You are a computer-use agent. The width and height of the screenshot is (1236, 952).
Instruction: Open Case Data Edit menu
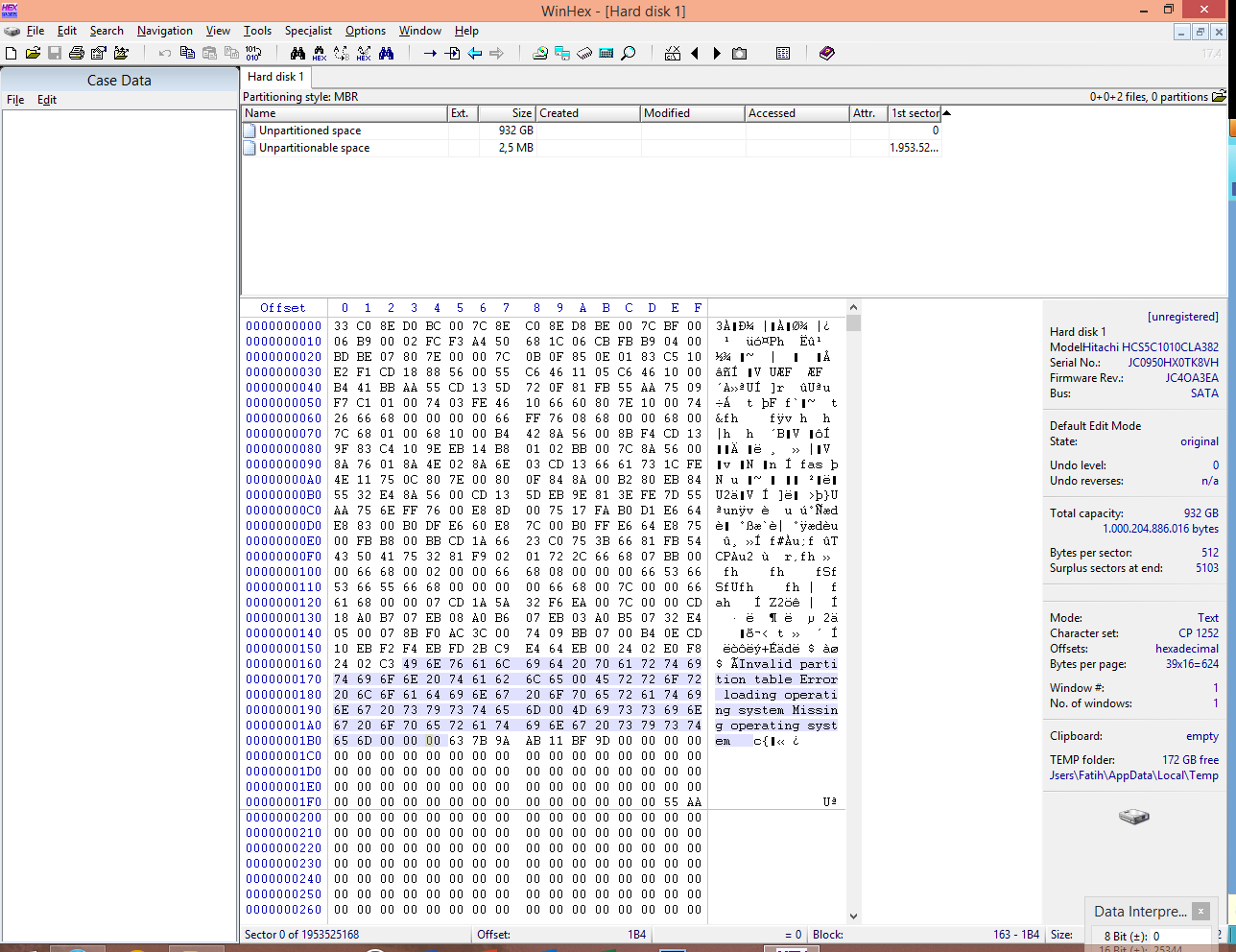pyautogui.click(x=47, y=100)
